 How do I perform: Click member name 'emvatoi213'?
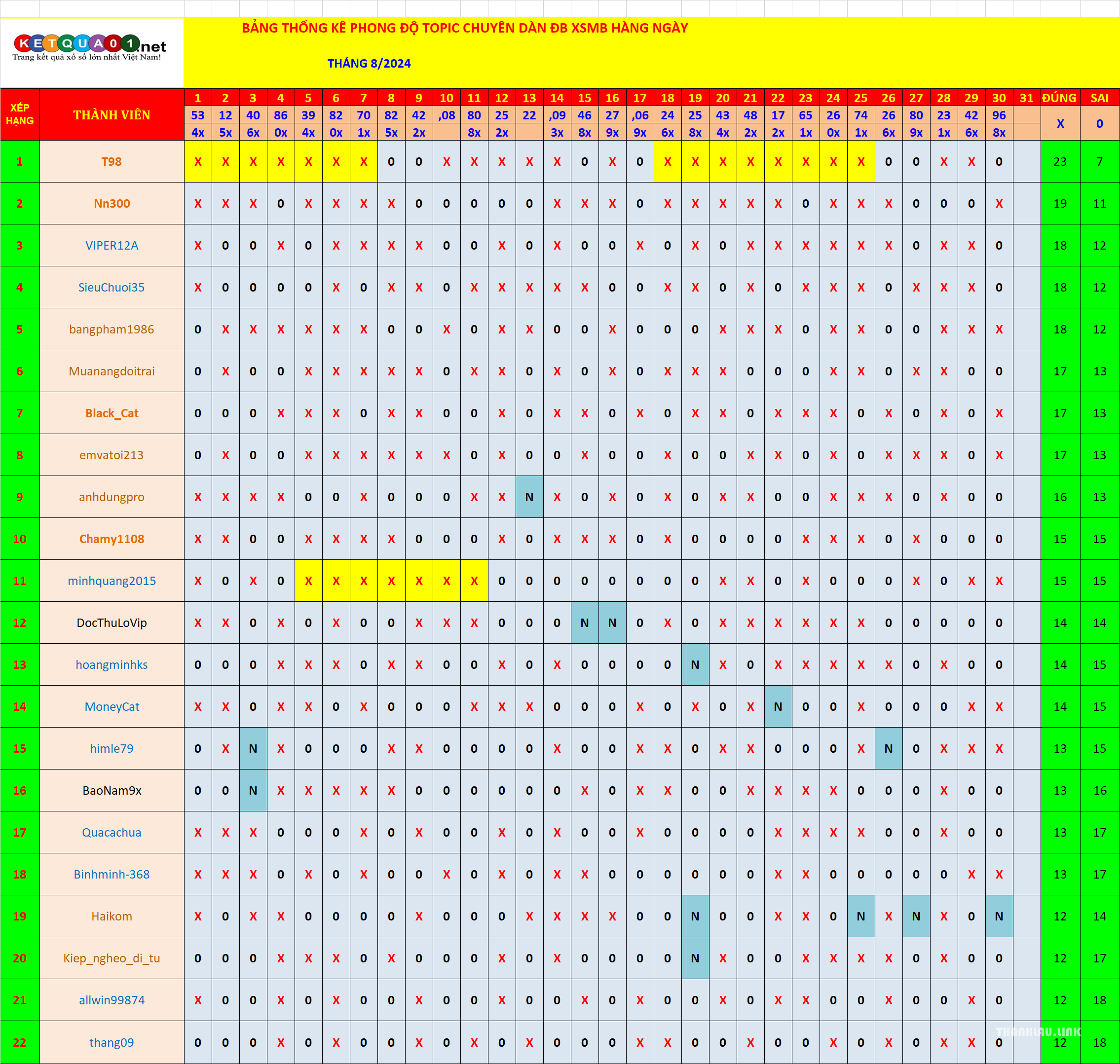coord(112,455)
